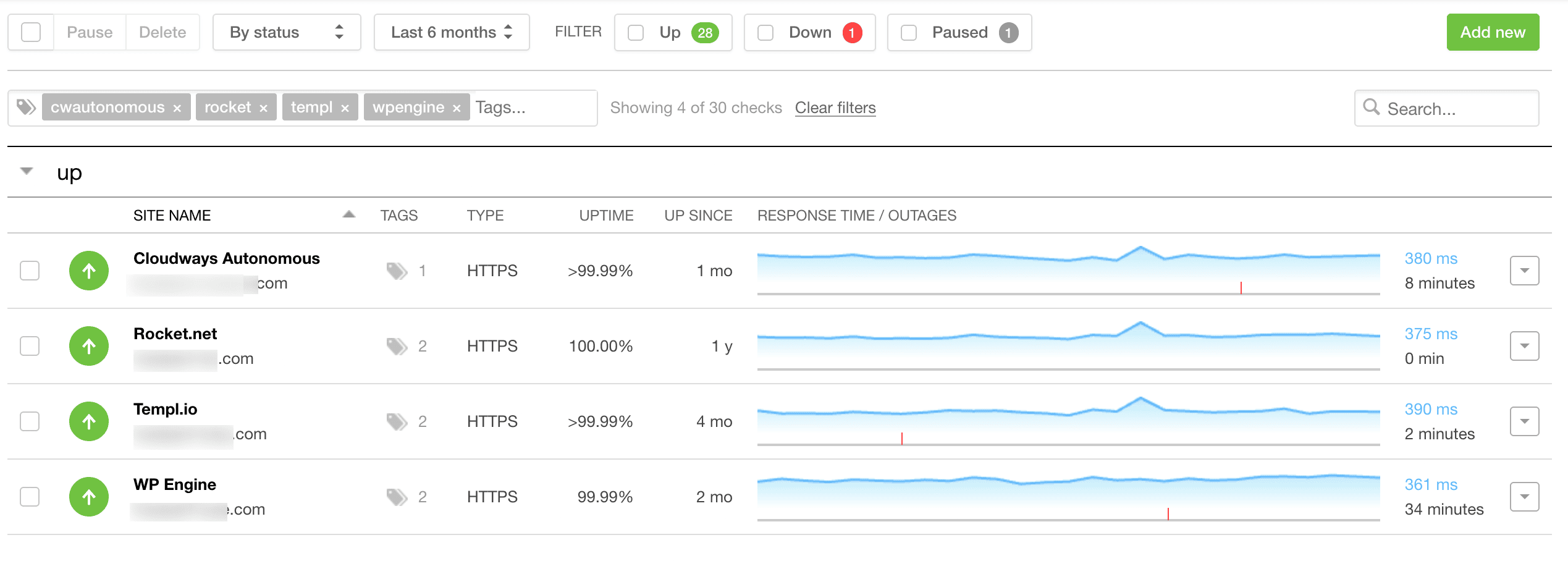
Task: Select the Templ.io check row checkbox
Action: point(30,421)
